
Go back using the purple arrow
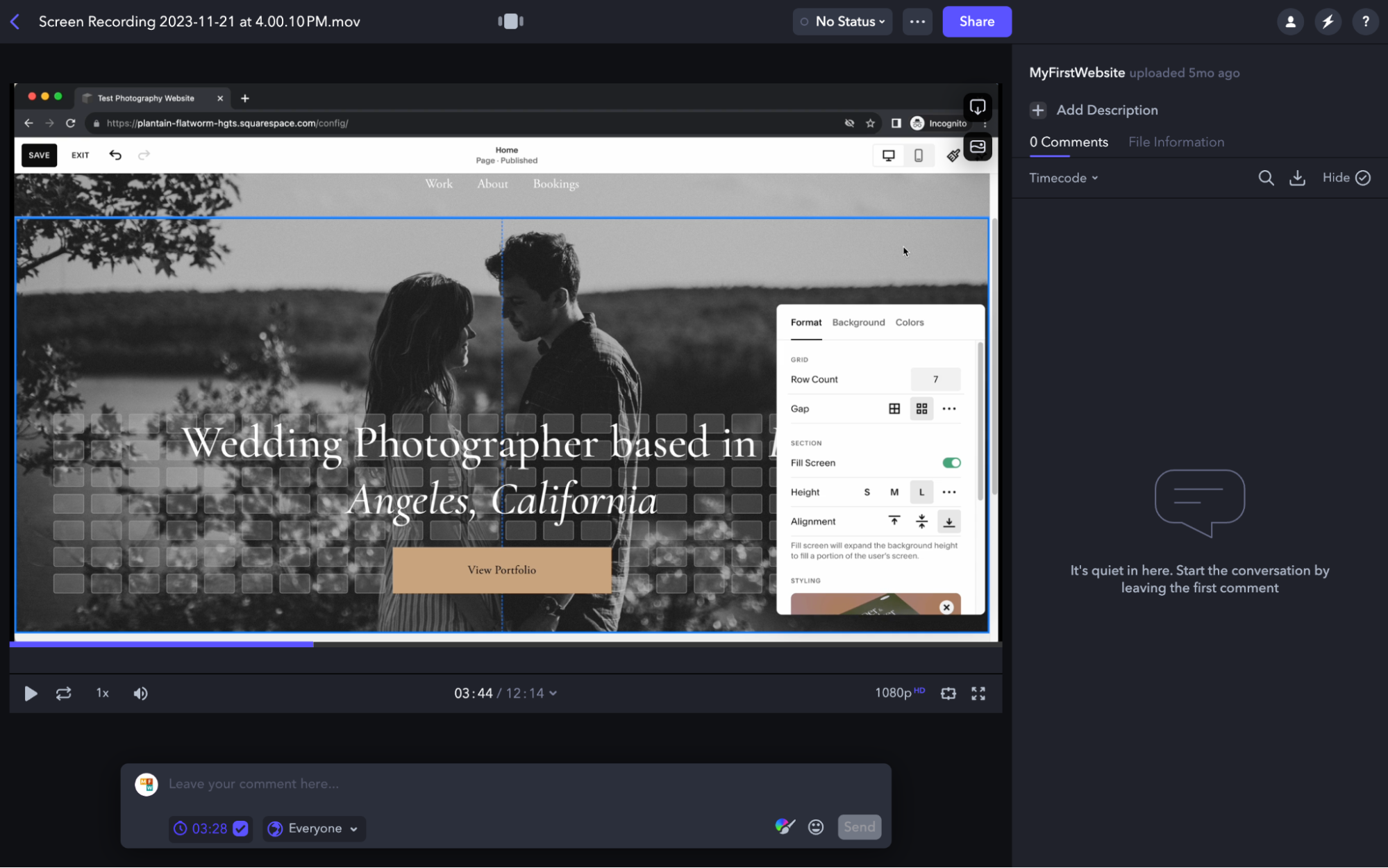15,22
